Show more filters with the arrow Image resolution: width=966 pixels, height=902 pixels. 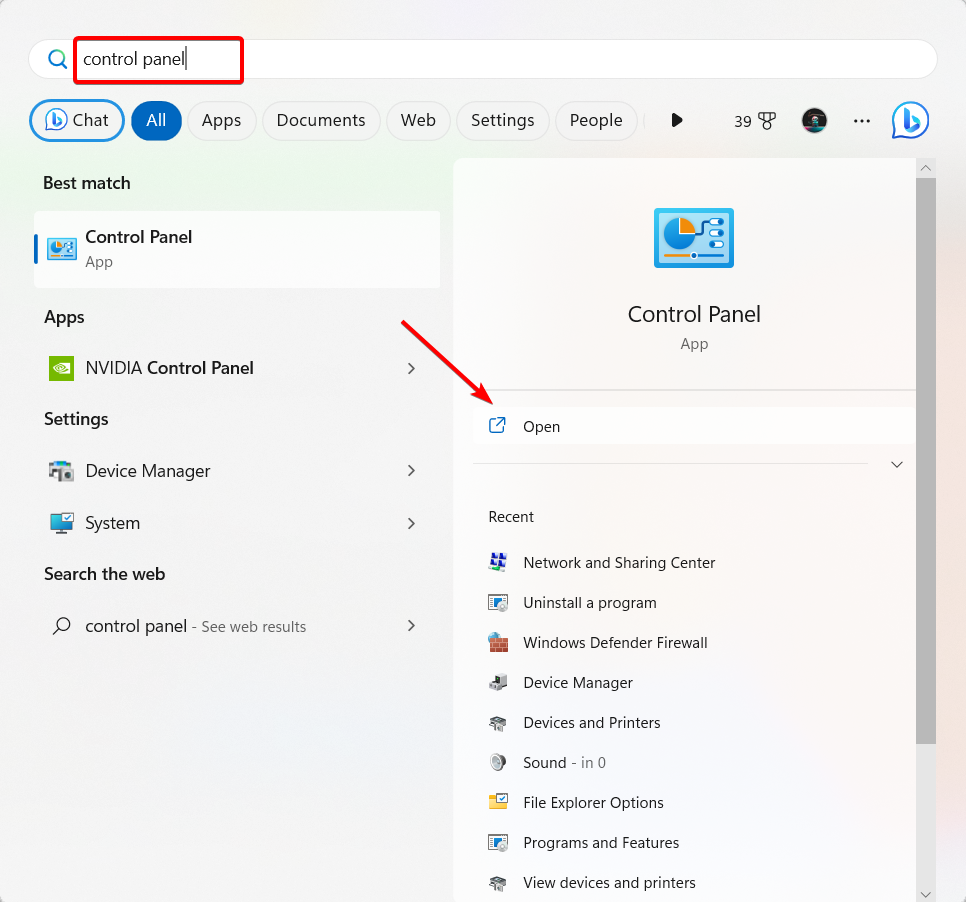point(676,120)
